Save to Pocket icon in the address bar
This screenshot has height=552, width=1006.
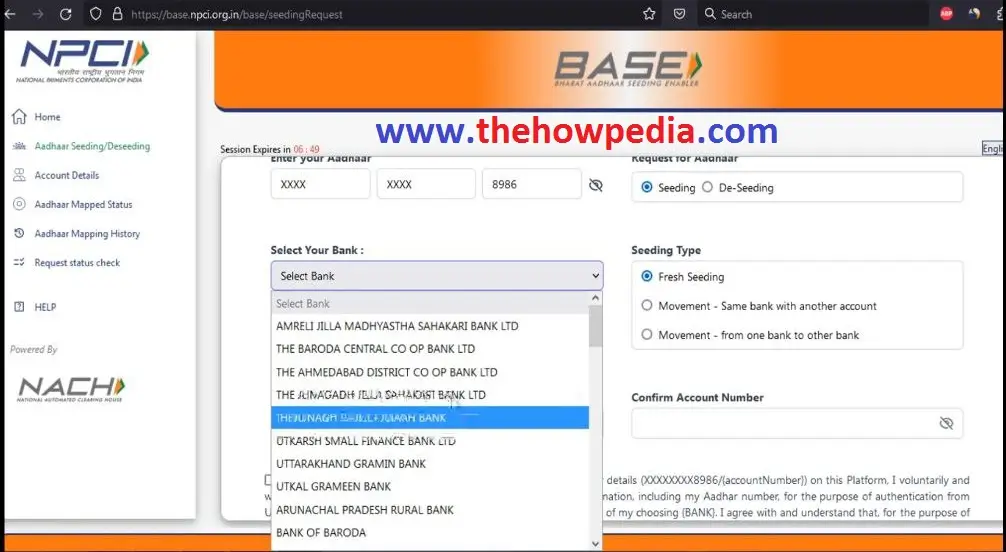679,14
